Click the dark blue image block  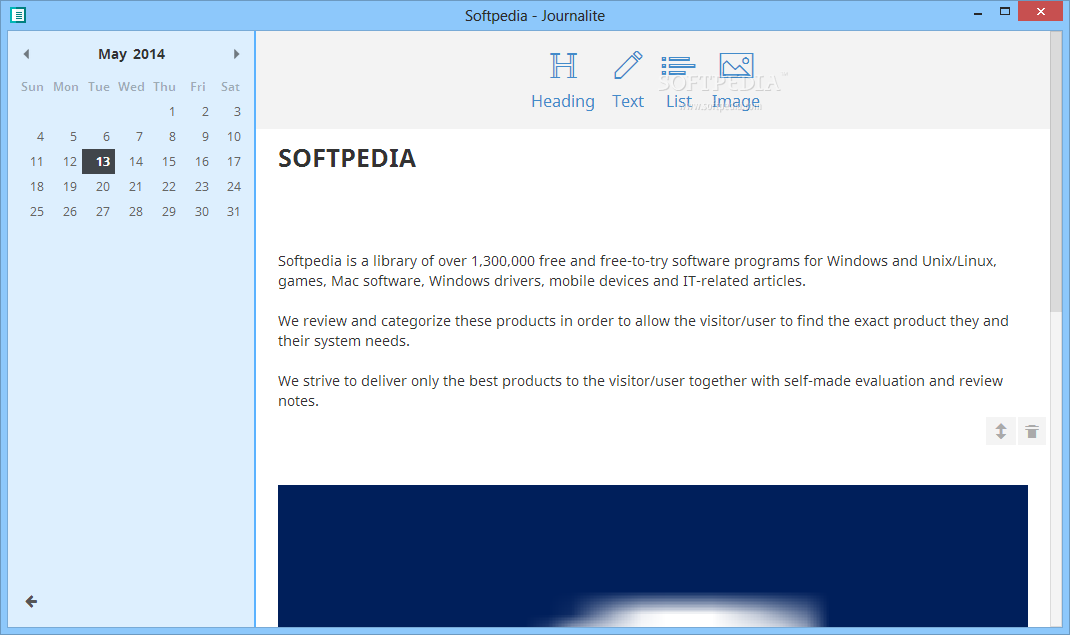(652, 556)
